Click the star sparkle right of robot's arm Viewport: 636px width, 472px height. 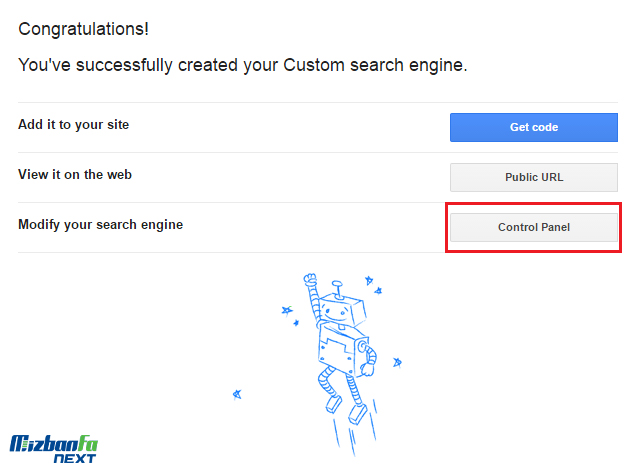click(x=398, y=360)
